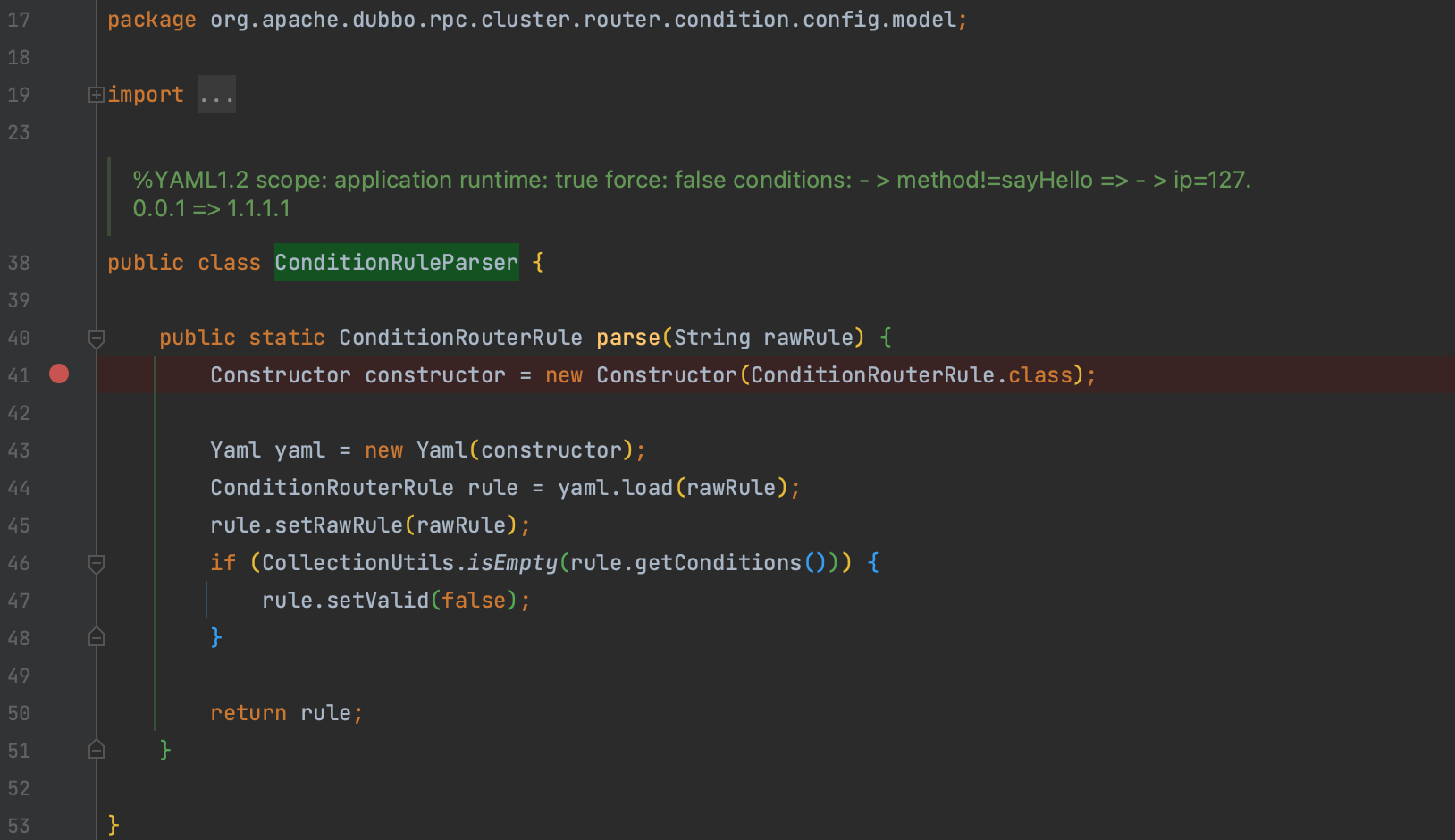Click isEmpty method call on line 46
Image resolution: width=1455 pixels, height=840 pixels.
[x=512, y=563]
